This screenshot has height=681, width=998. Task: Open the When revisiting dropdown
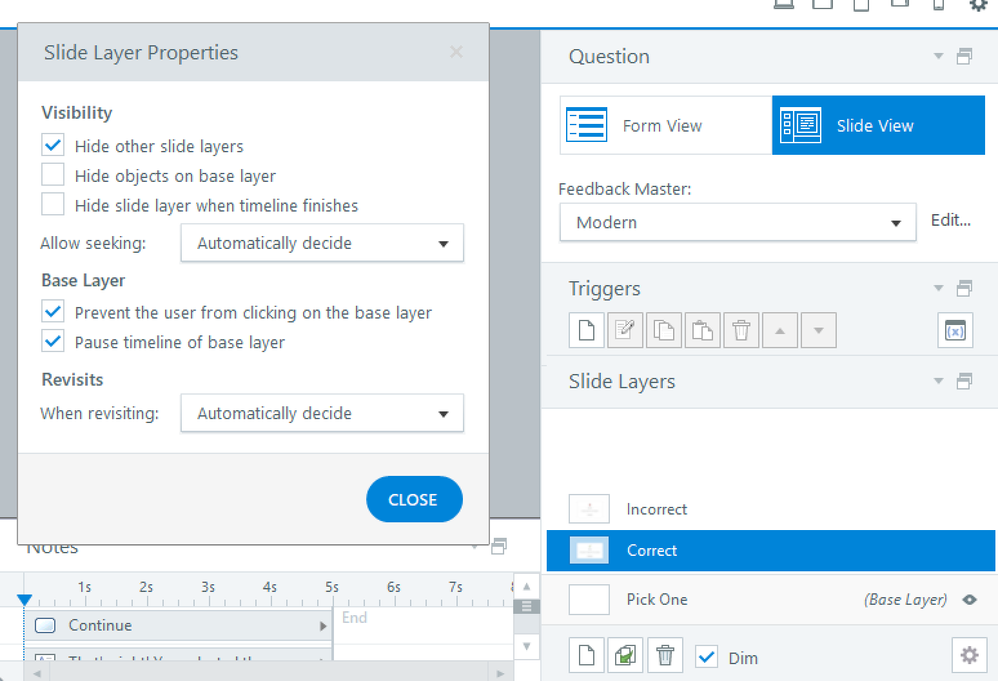click(x=322, y=413)
